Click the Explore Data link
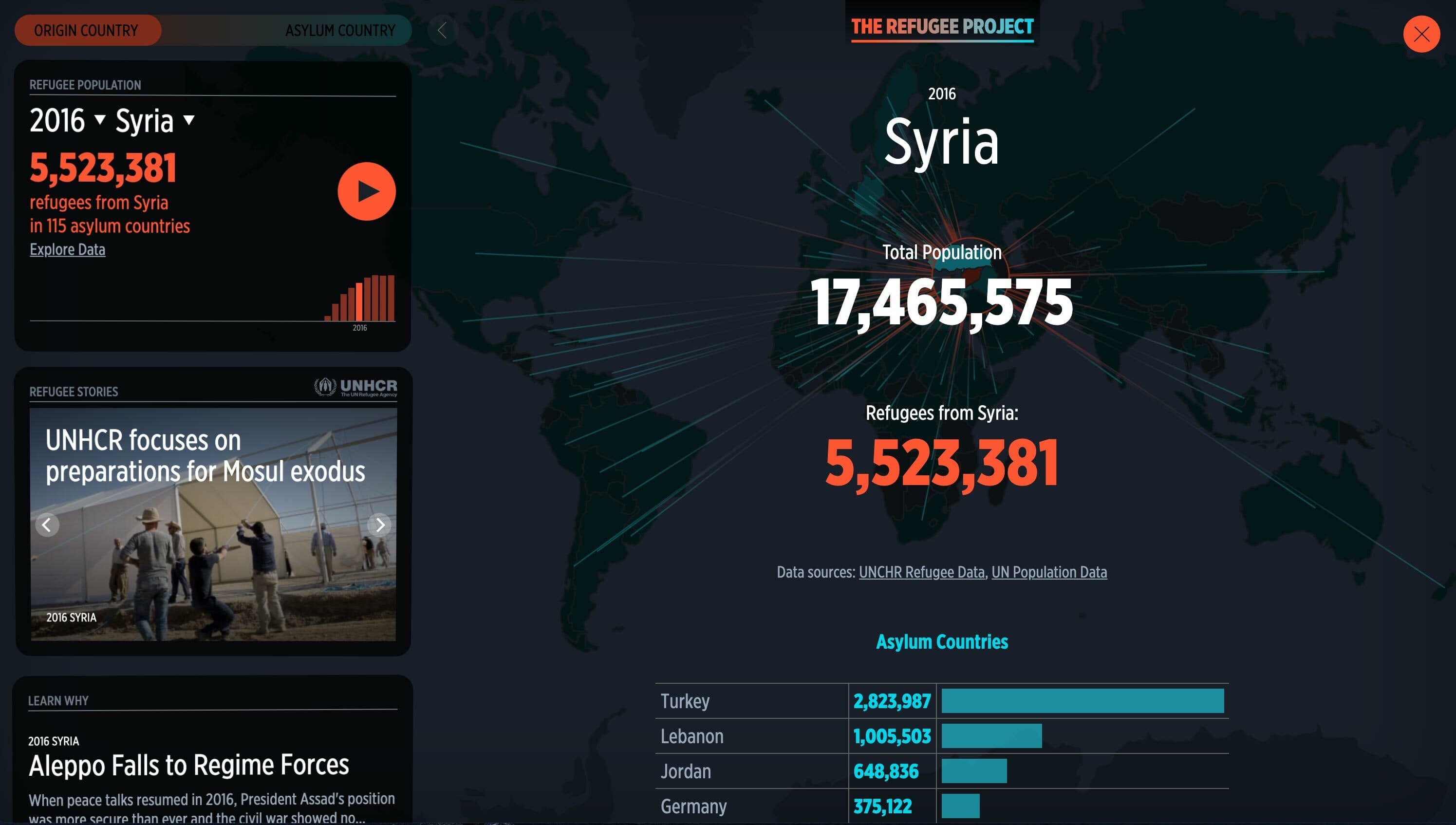Image resolution: width=1456 pixels, height=825 pixels. [x=67, y=249]
